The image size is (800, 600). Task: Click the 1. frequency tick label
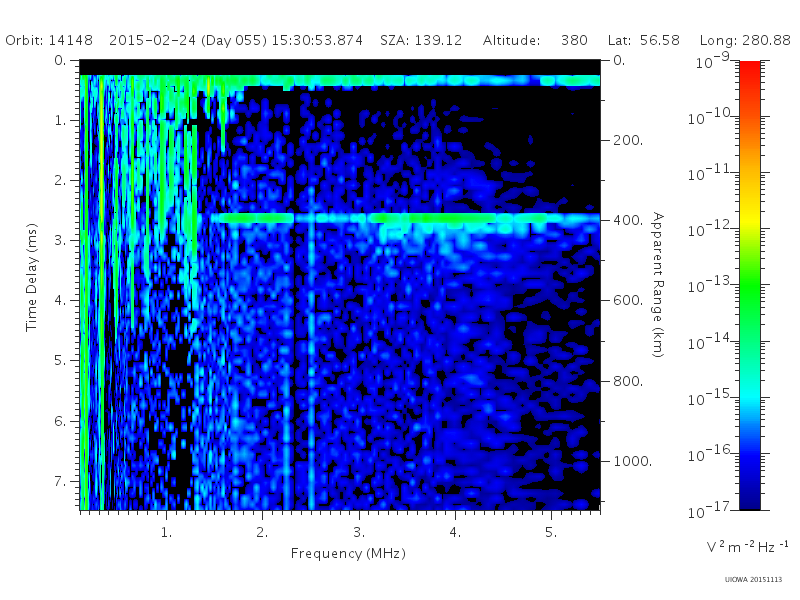(x=166, y=532)
